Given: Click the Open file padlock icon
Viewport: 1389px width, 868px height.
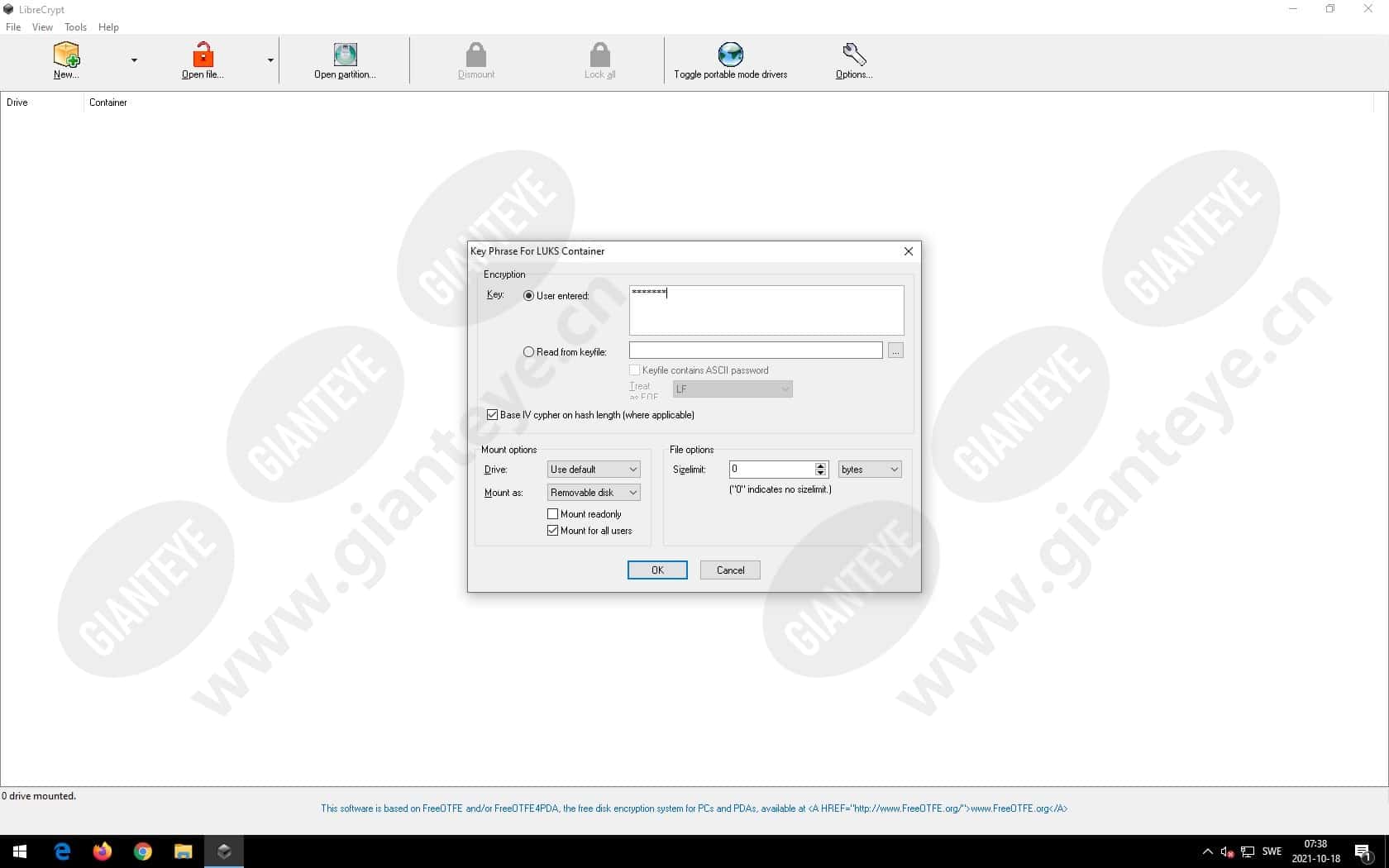Looking at the screenshot, I should coord(203,55).
